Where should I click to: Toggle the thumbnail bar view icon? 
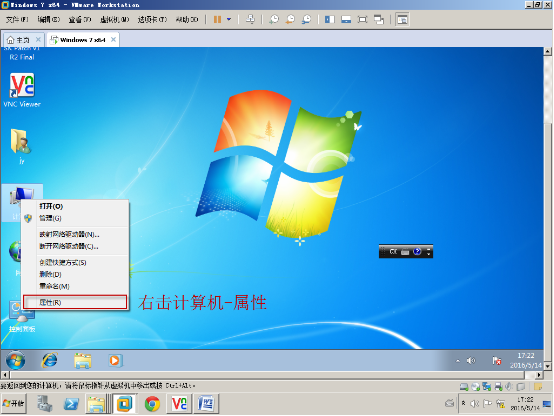coord(346,19)
